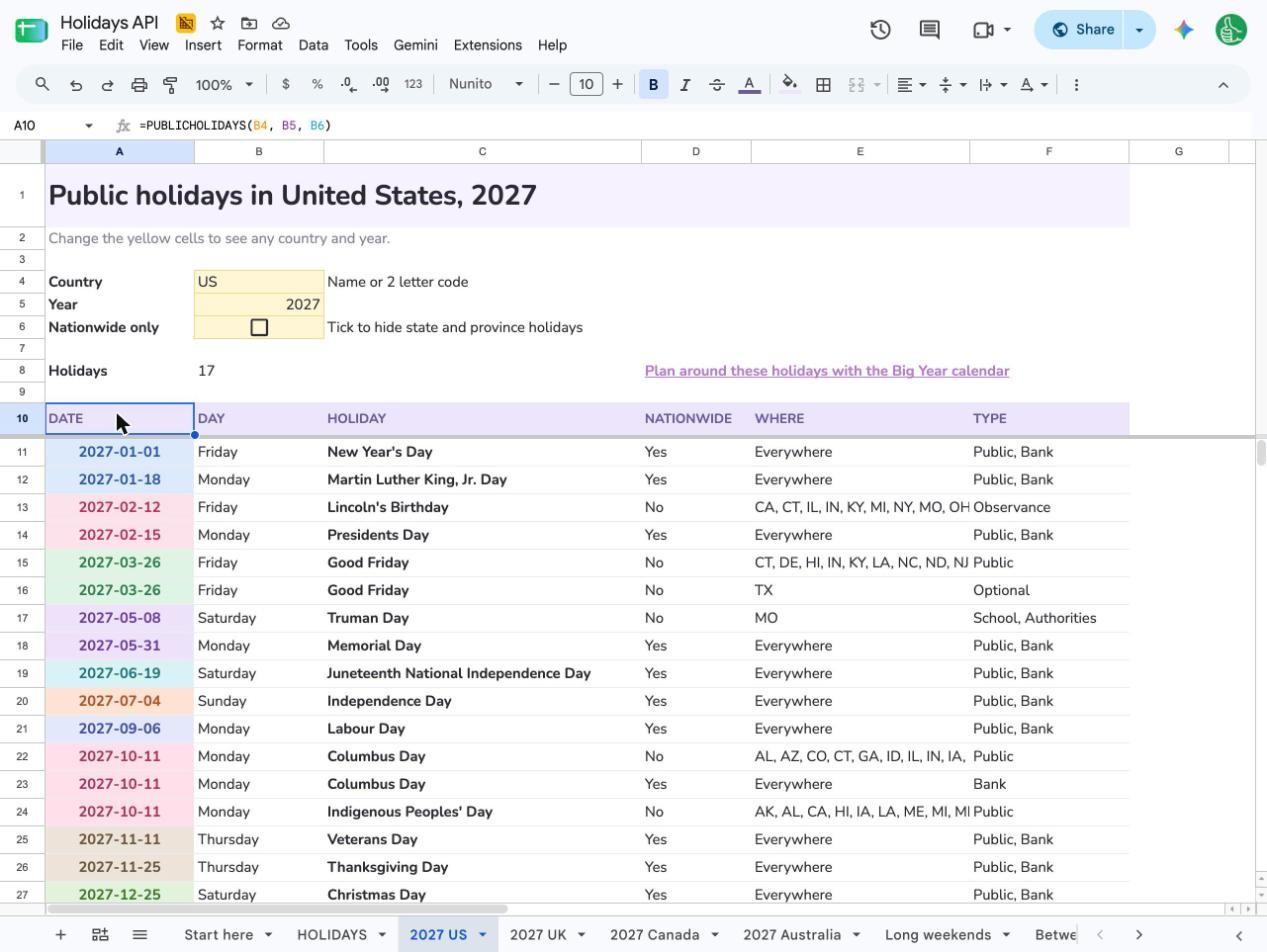The image size is (1267, 952).
Task: Open the text rotation dropdown
Action: (x=1033, y=85)
